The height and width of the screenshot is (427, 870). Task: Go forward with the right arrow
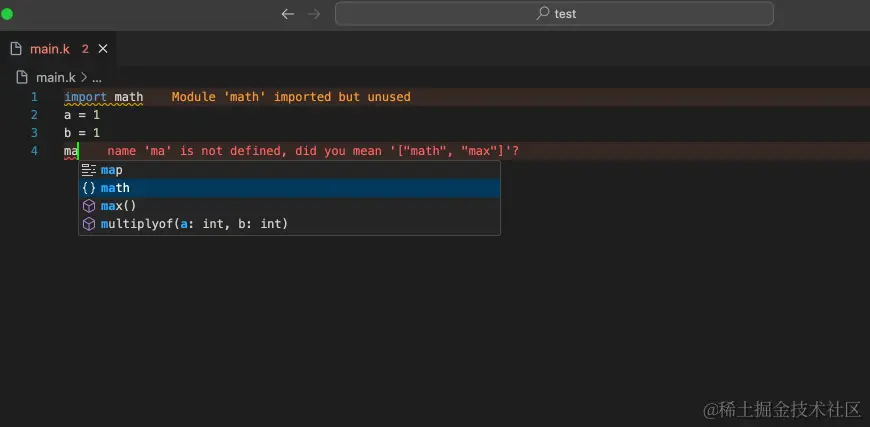point(314,14)
